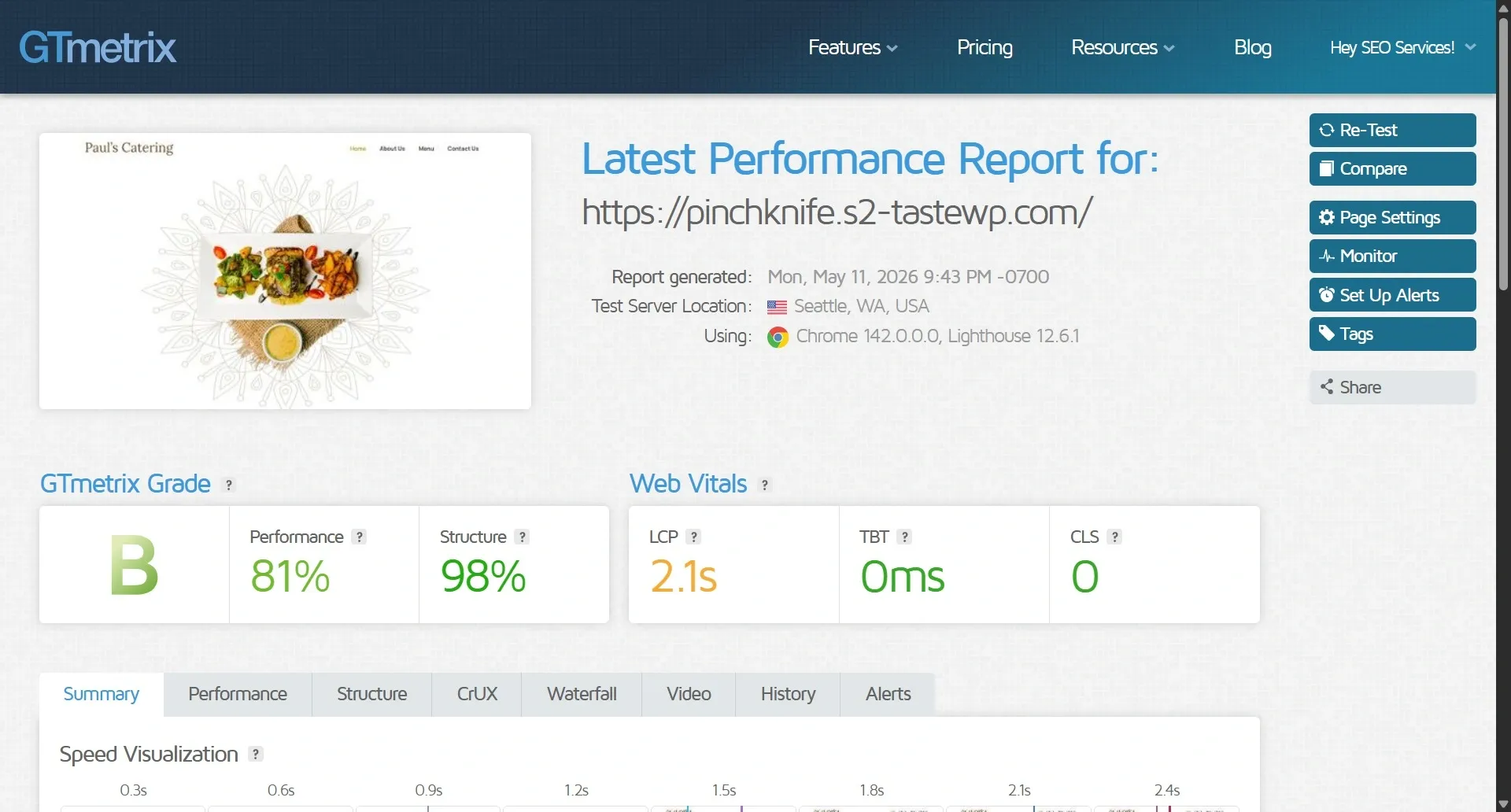Click the 0ms TBT value
This screenshot has width=1511, height=812.
point(902,576)
